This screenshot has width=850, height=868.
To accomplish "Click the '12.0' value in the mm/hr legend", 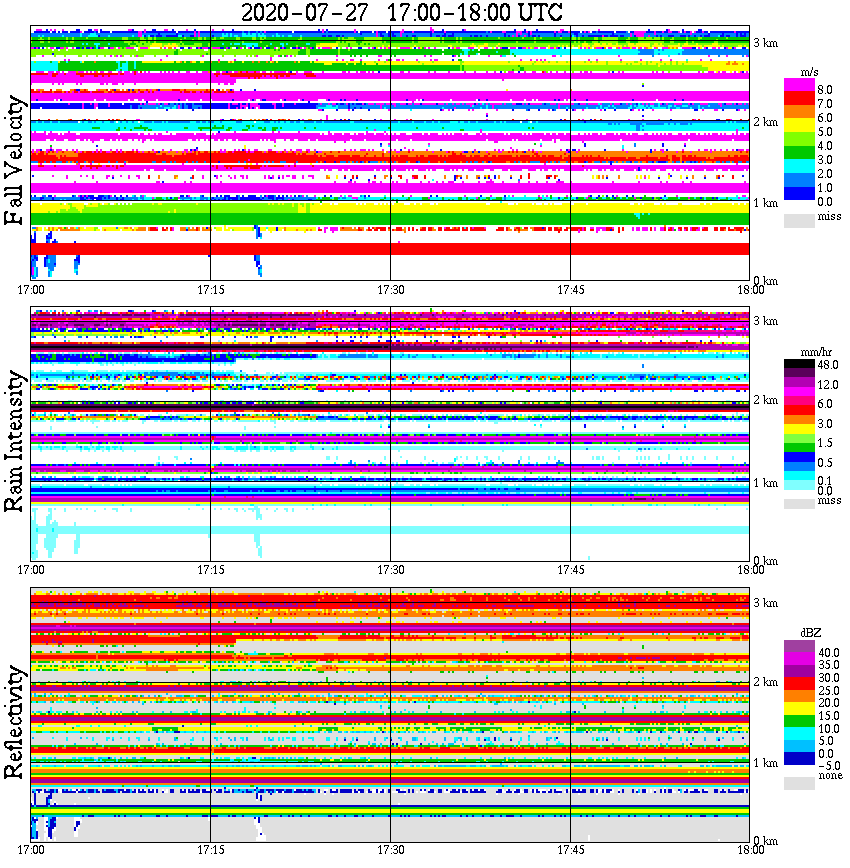I will pyautogui.click(x=828, y=385).
